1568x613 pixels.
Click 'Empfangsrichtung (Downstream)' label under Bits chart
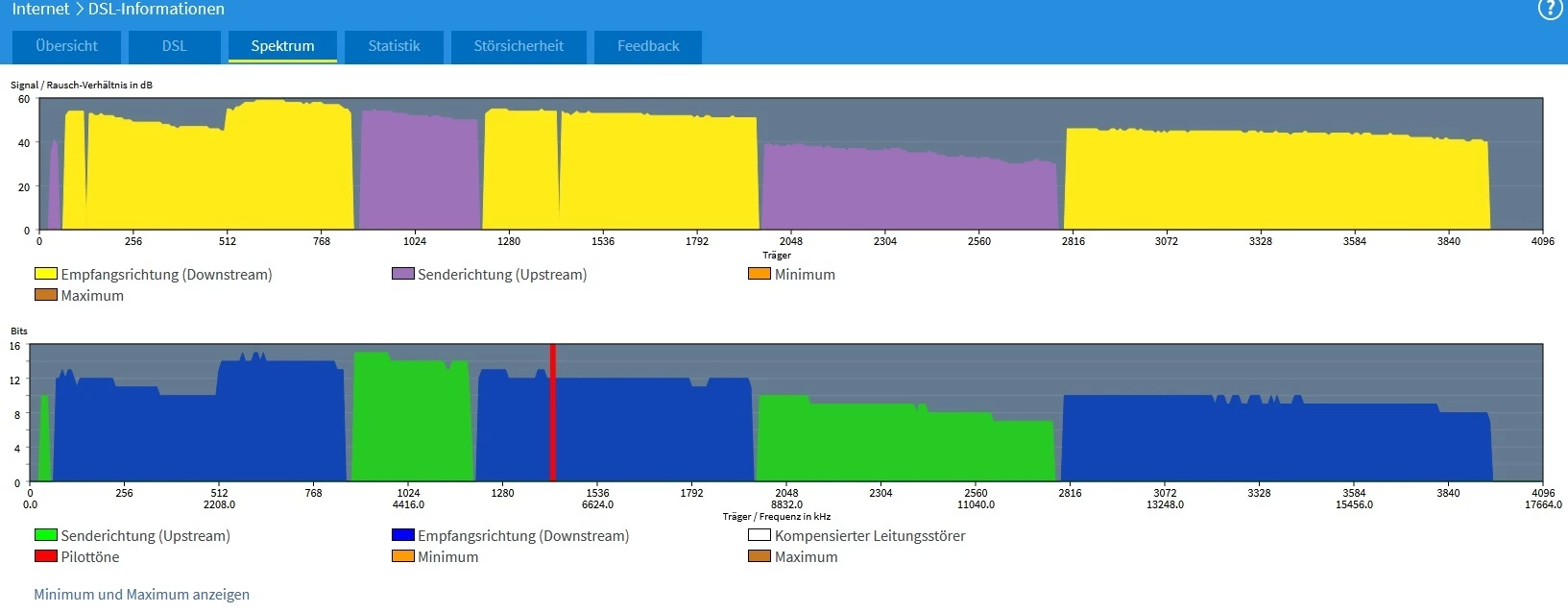pos(523,536)
